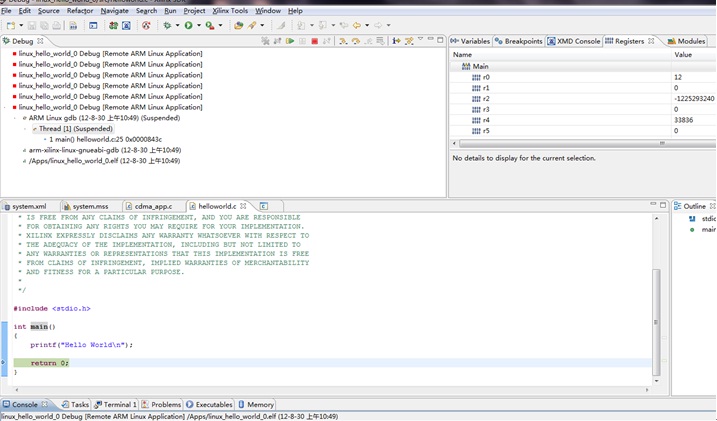Open the Debug launch dropdown arrow

[177, 26]
